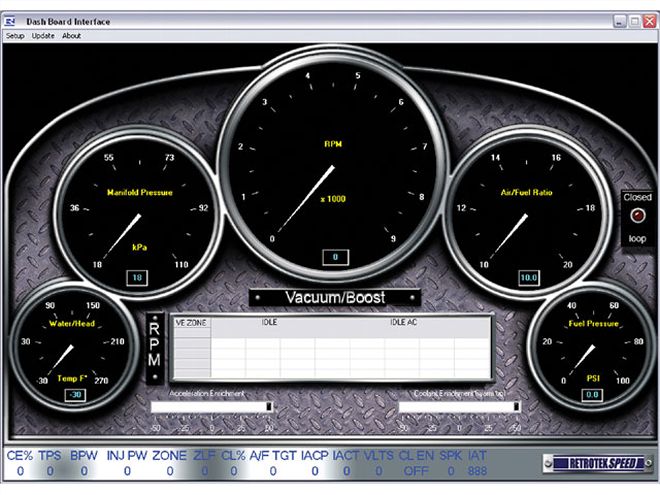Click the CL EN OFF status

tap(416, 471)
